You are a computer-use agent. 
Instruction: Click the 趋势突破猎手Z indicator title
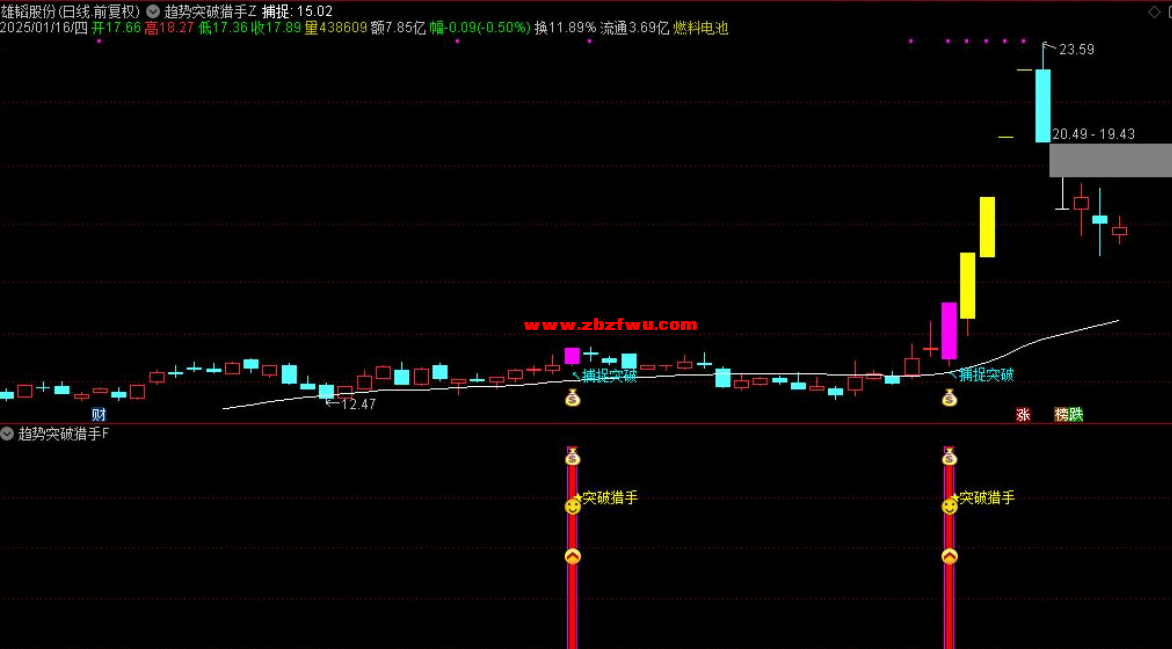coord(211,11)
